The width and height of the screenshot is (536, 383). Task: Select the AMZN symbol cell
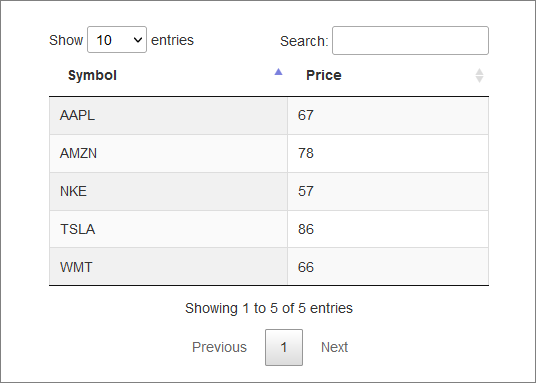(169, 154)
